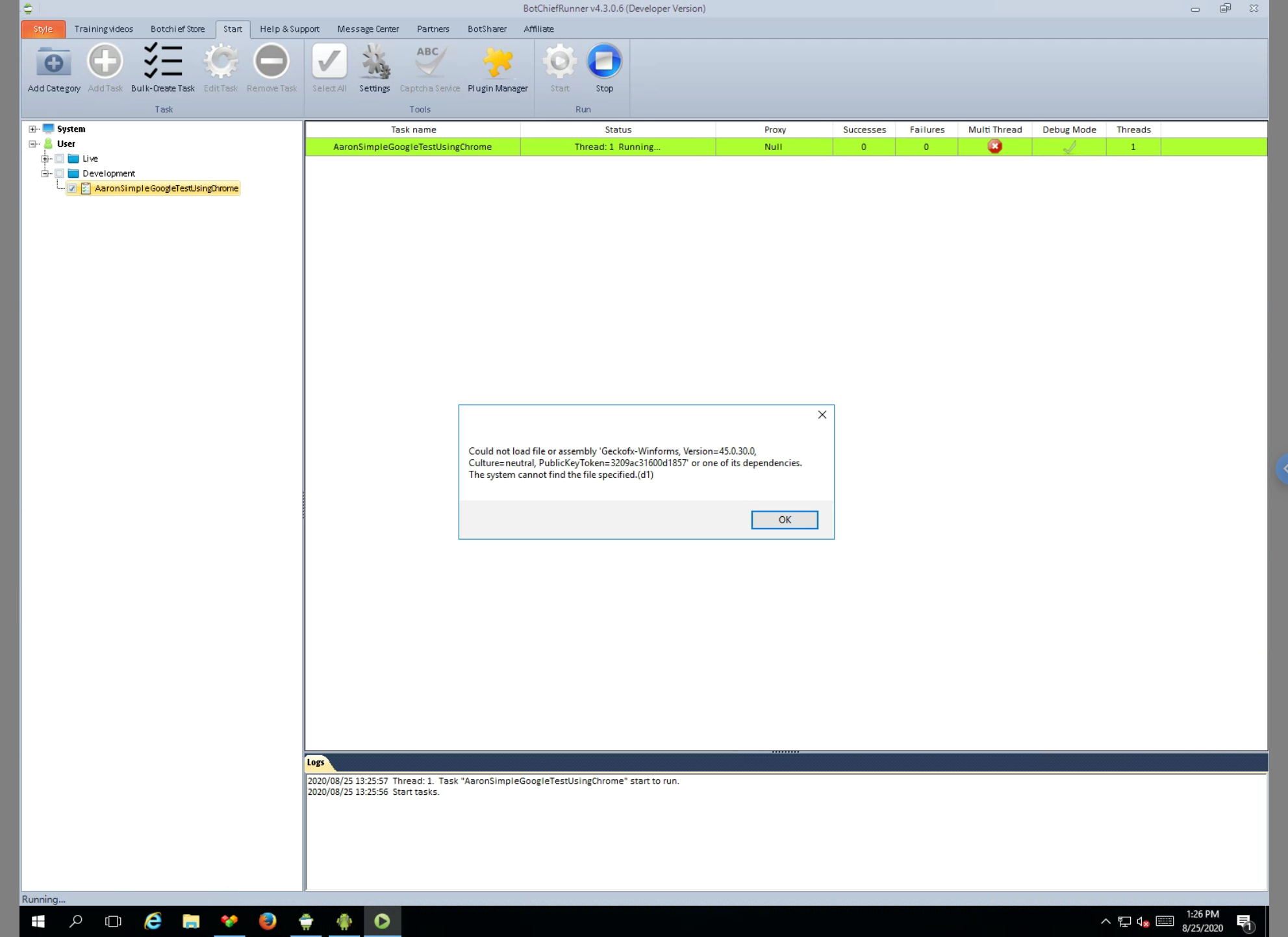Collapse the Development folder node

tap(45, 173)
